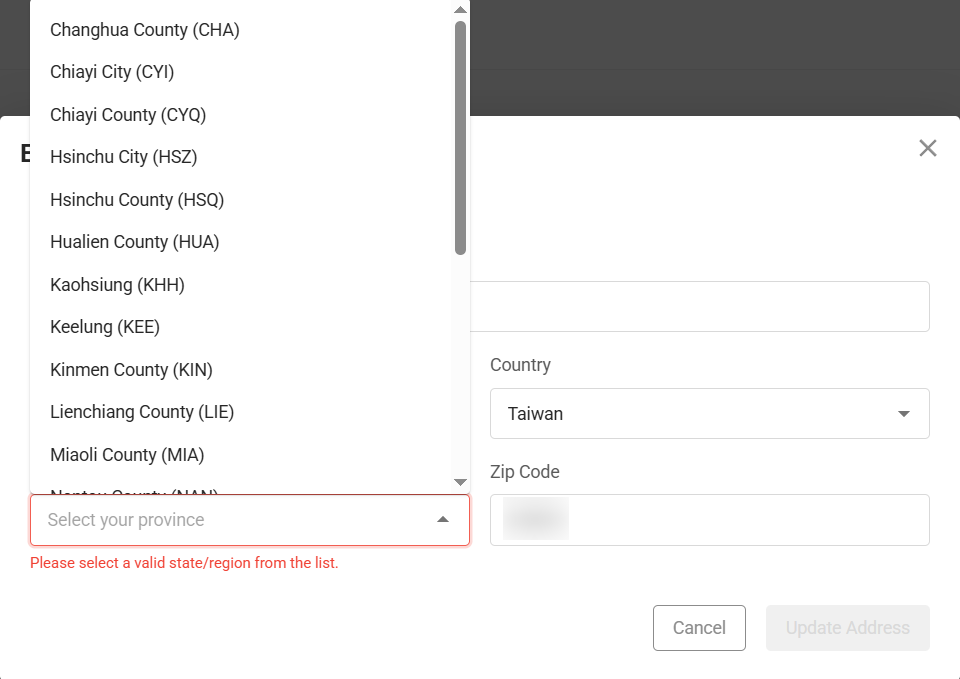Viewport: 960px width, 679px height.
Task: Collapse the province dropdown via arrow
Action: 443,520
